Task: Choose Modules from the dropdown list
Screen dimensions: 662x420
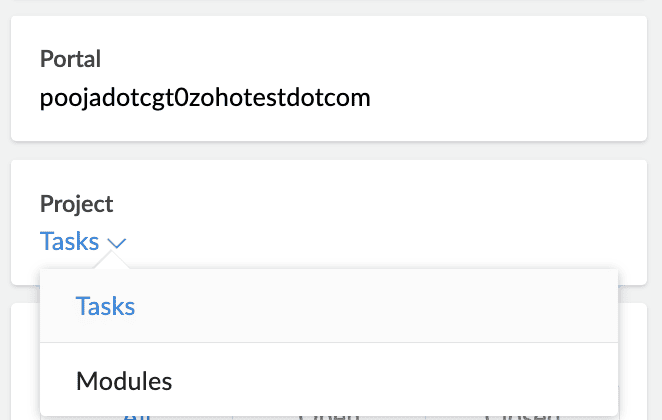Action: point(124,381)
